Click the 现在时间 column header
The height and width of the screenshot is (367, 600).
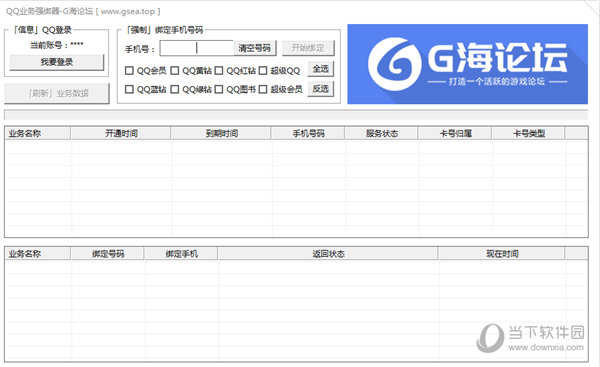coord(502,253)
